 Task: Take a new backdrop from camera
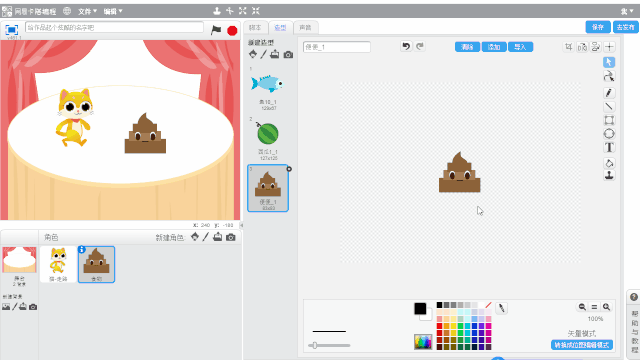(x=33, y=307)
